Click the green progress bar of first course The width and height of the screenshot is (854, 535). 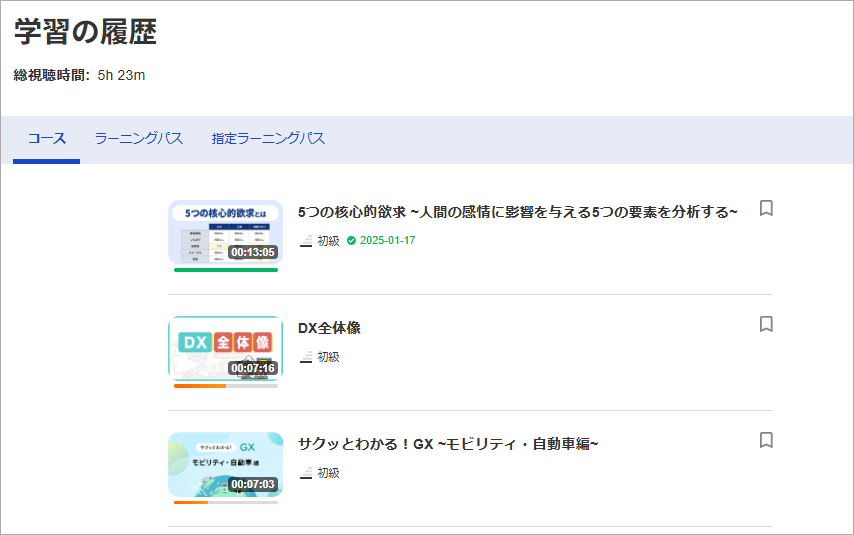click(225, 269)
